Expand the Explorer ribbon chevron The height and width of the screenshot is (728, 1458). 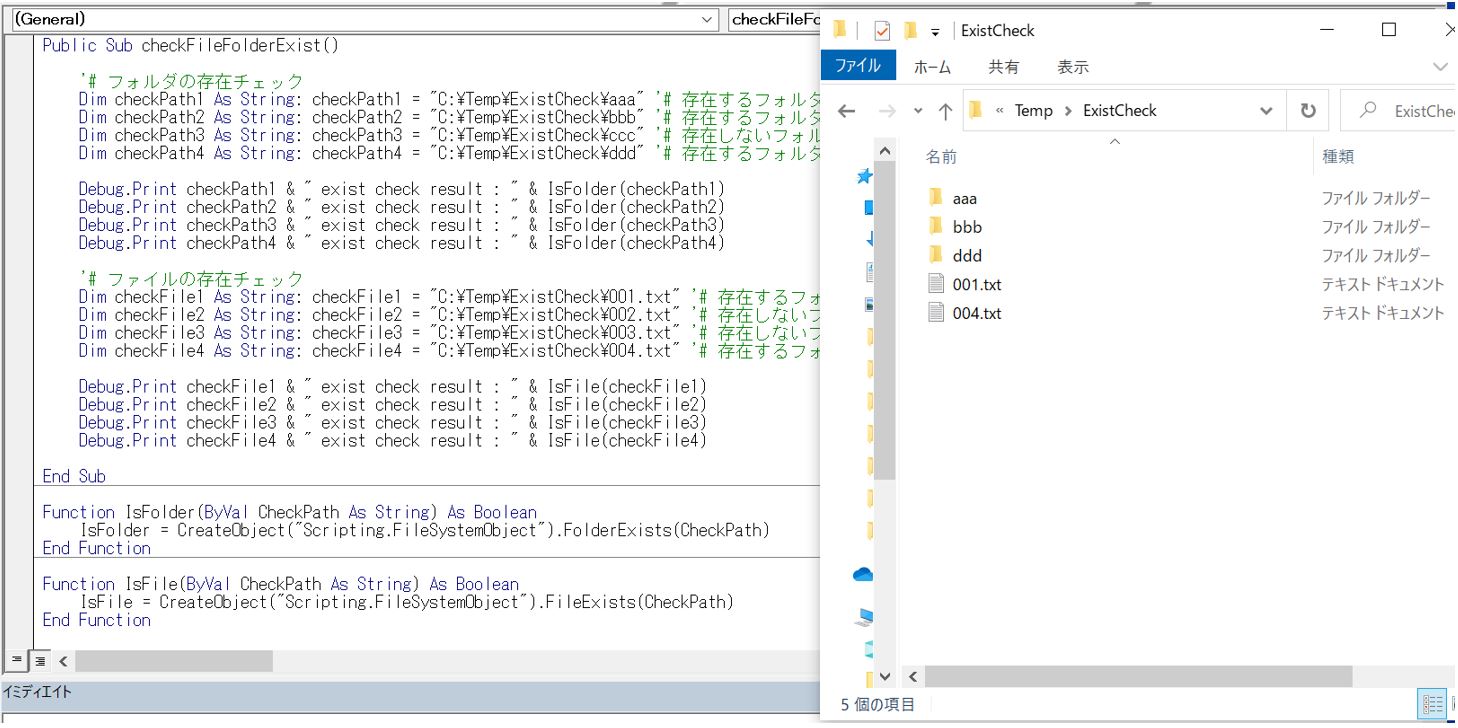[x=1440, y=67]
